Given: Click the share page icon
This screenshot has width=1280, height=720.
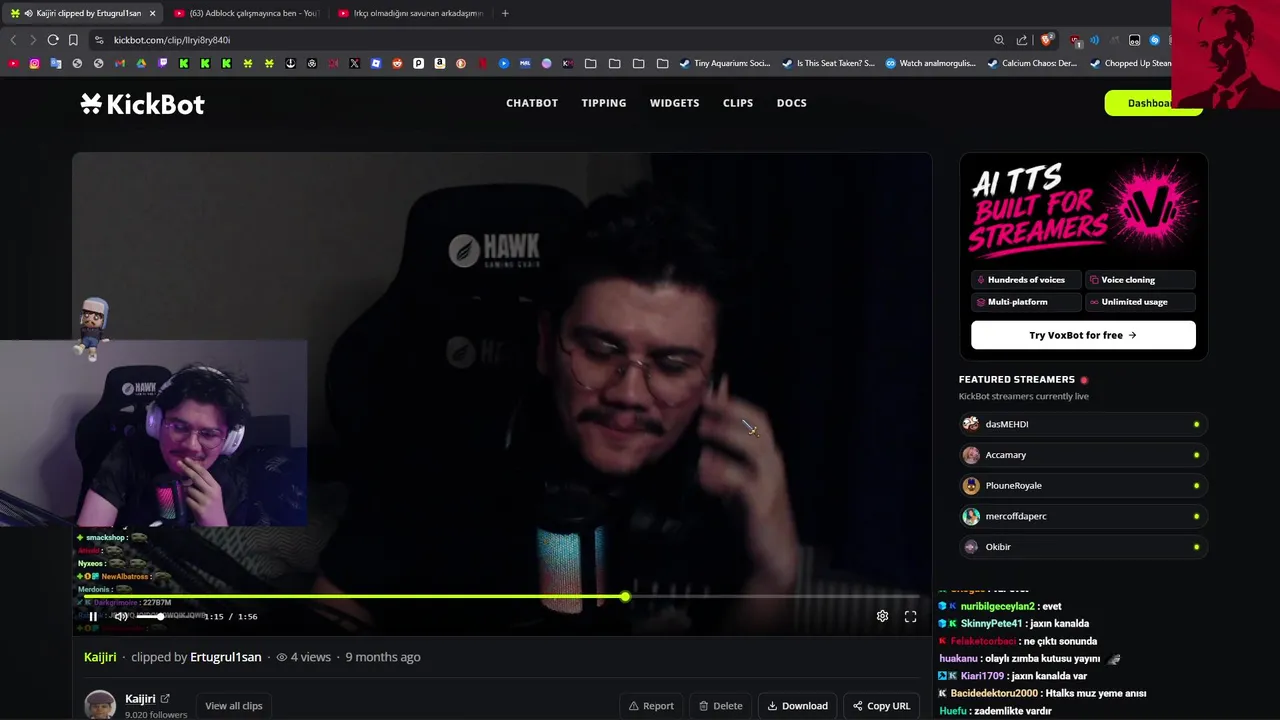Looking at the screenshot, I should [x=1022, y=40].
